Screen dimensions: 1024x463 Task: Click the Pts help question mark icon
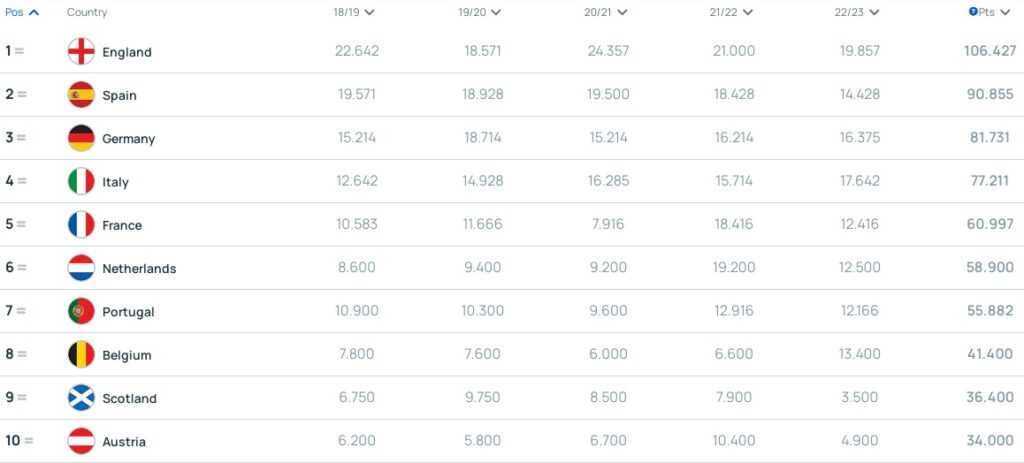point(973,12)
